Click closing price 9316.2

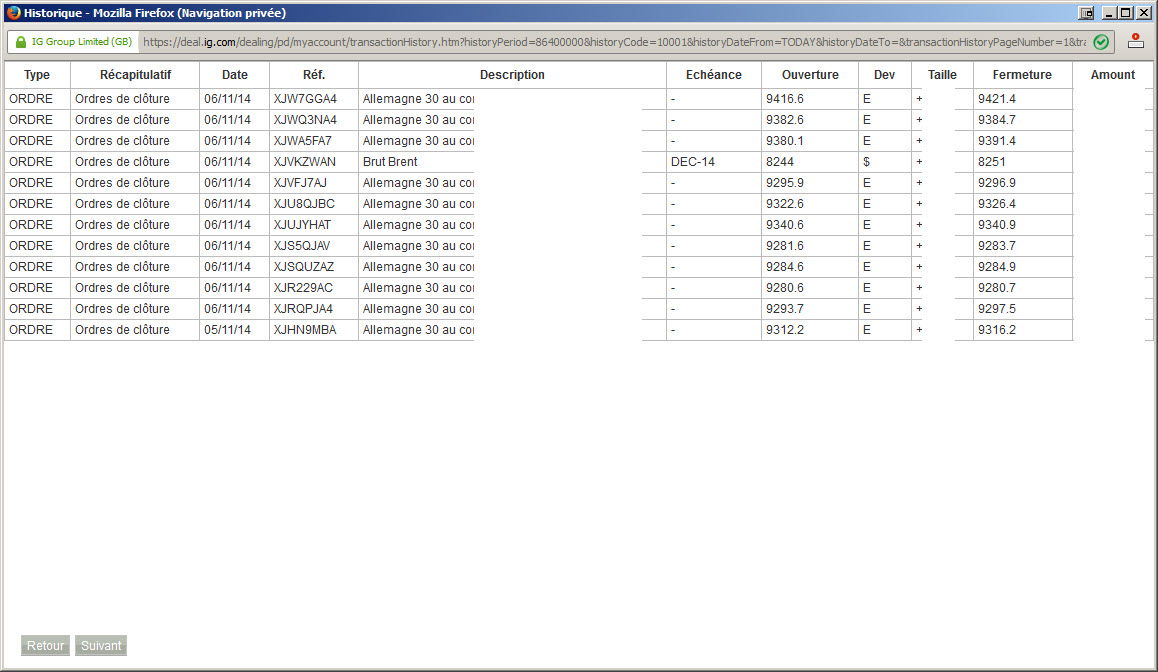click(997, 330)
